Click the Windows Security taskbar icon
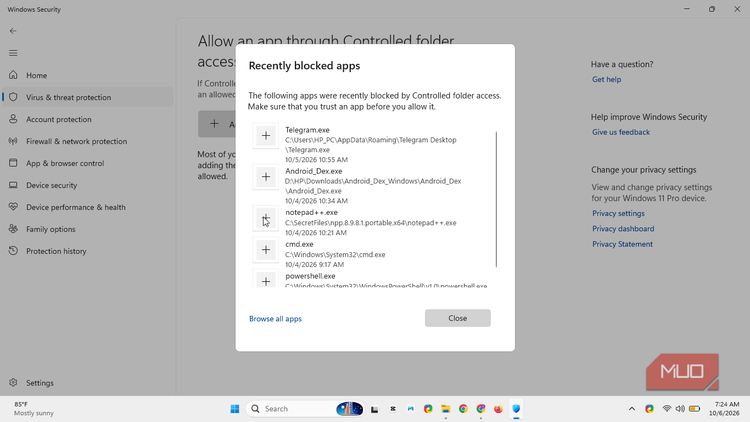Viewport: 750px width, 422px height. tap(516, 409)
